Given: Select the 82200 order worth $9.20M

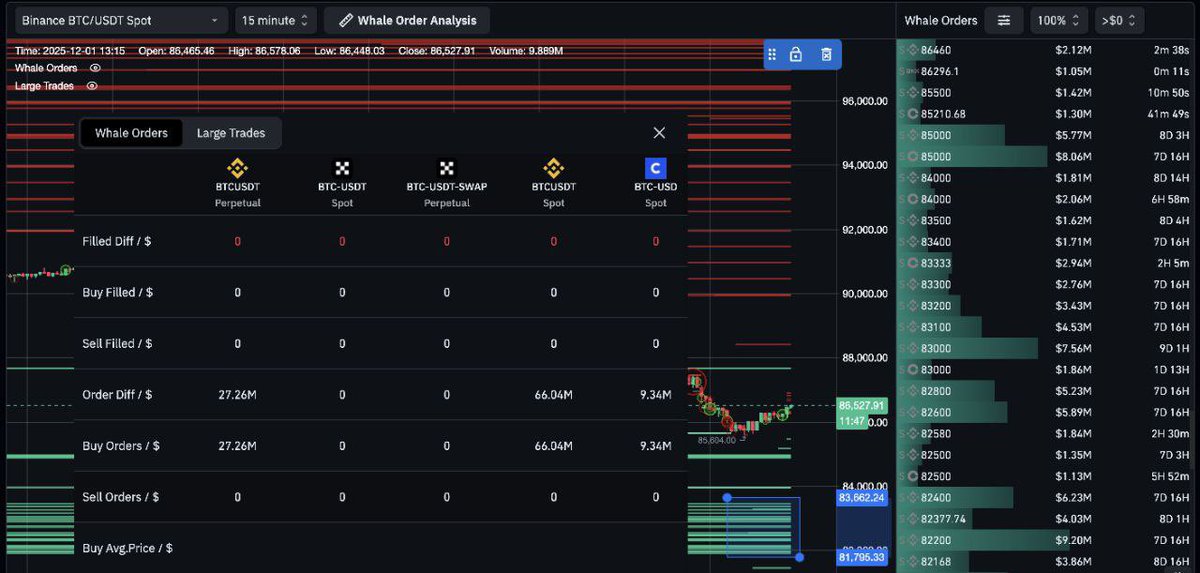Looking at the screenshot, I should click(1047, 541).
